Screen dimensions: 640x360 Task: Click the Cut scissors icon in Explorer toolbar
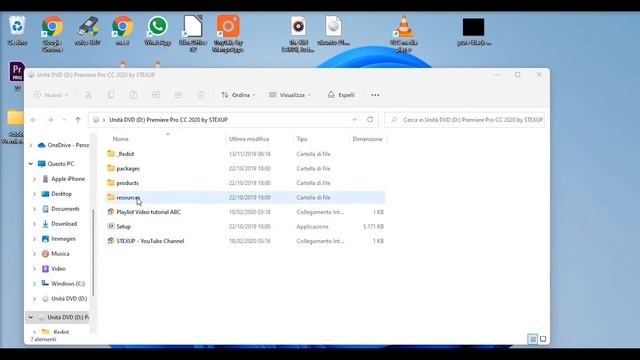(88, 95)
